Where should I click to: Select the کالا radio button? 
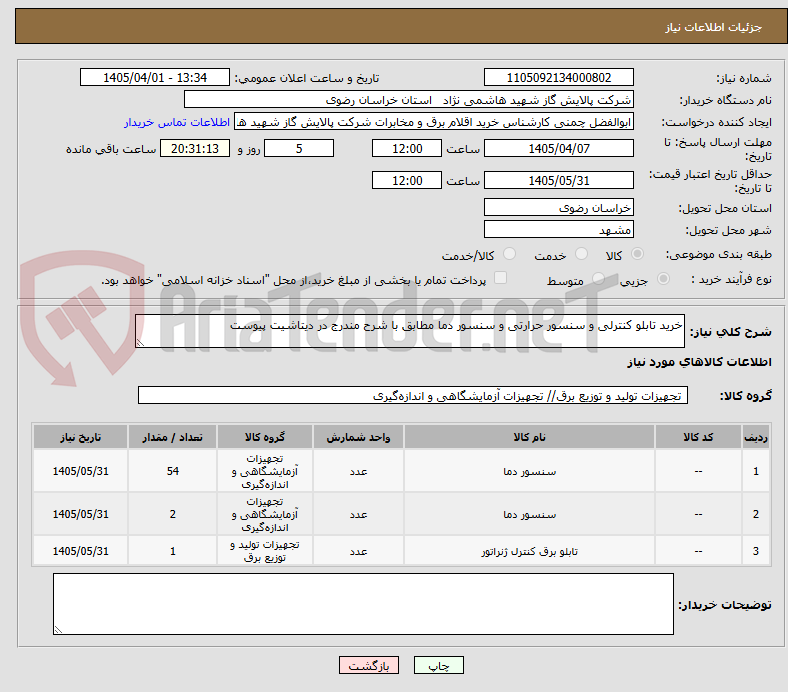[637, 254]
